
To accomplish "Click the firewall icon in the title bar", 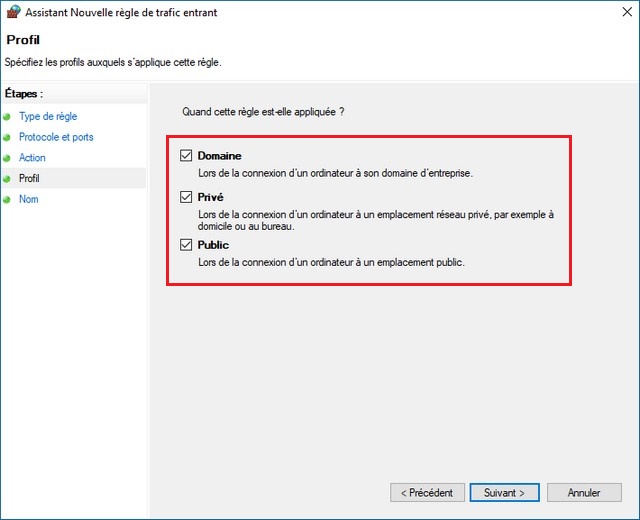I will tap(12, 12).
